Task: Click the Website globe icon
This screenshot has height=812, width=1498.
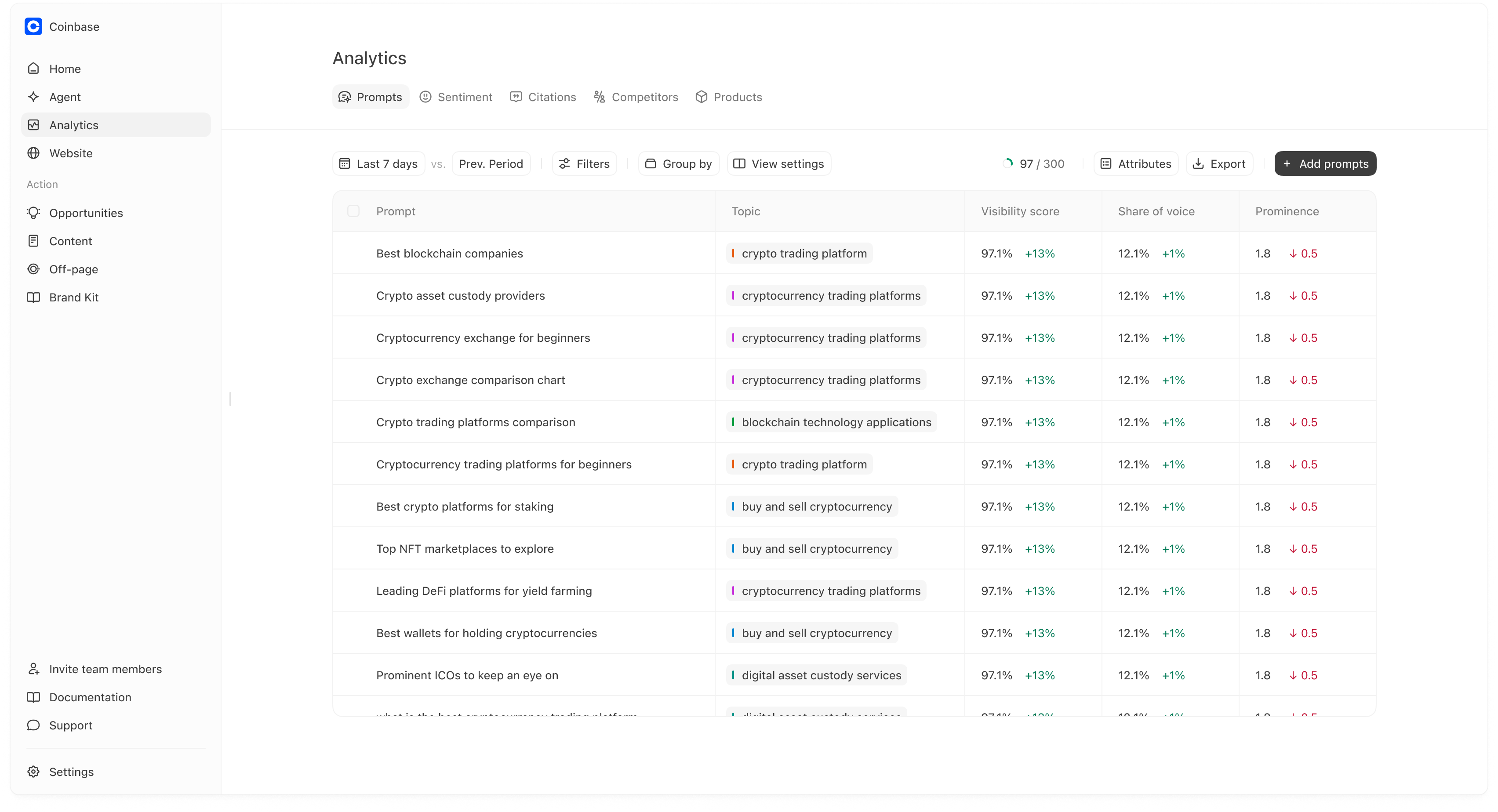Action: 34,153
